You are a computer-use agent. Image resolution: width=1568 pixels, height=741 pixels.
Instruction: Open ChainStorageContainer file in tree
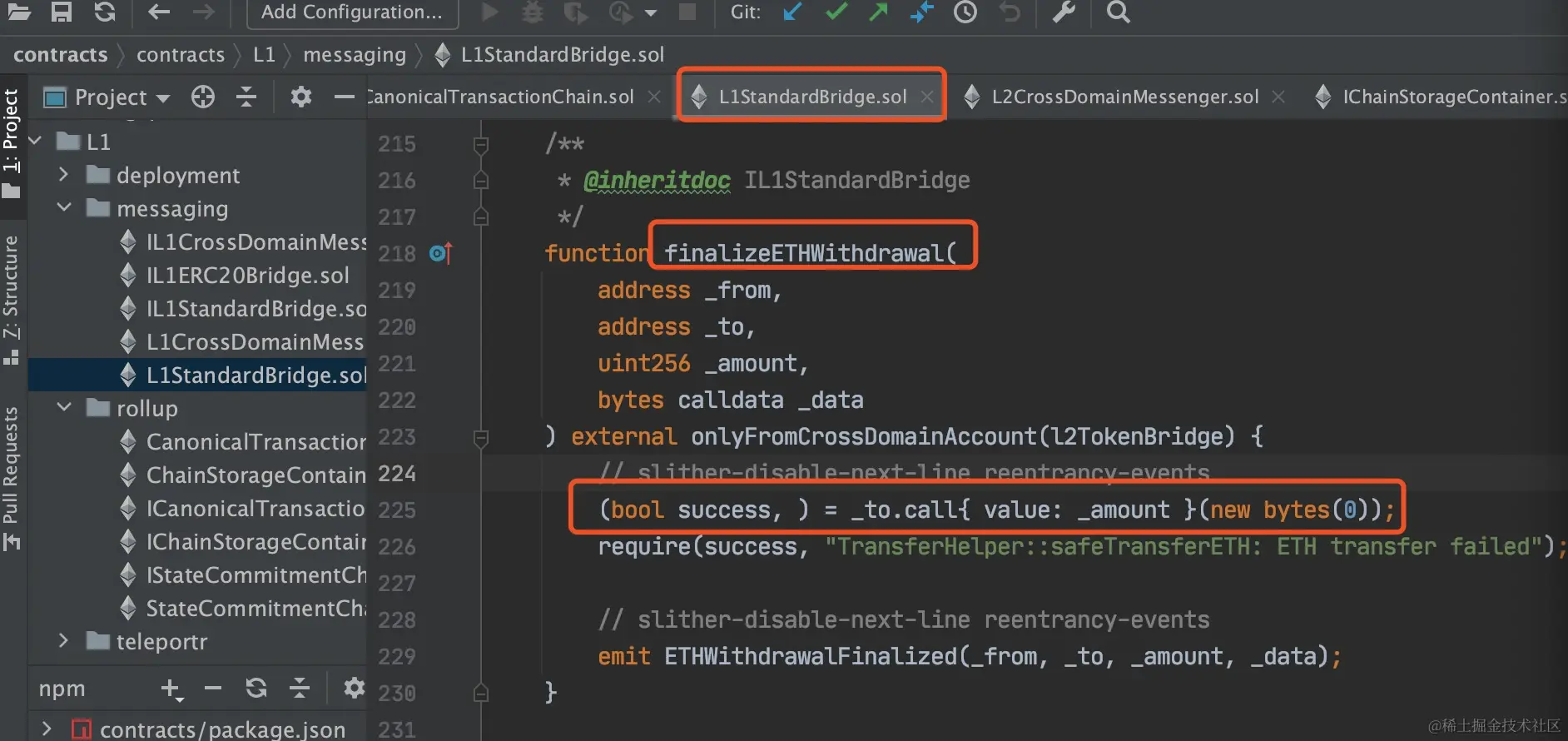click(243, 475)
